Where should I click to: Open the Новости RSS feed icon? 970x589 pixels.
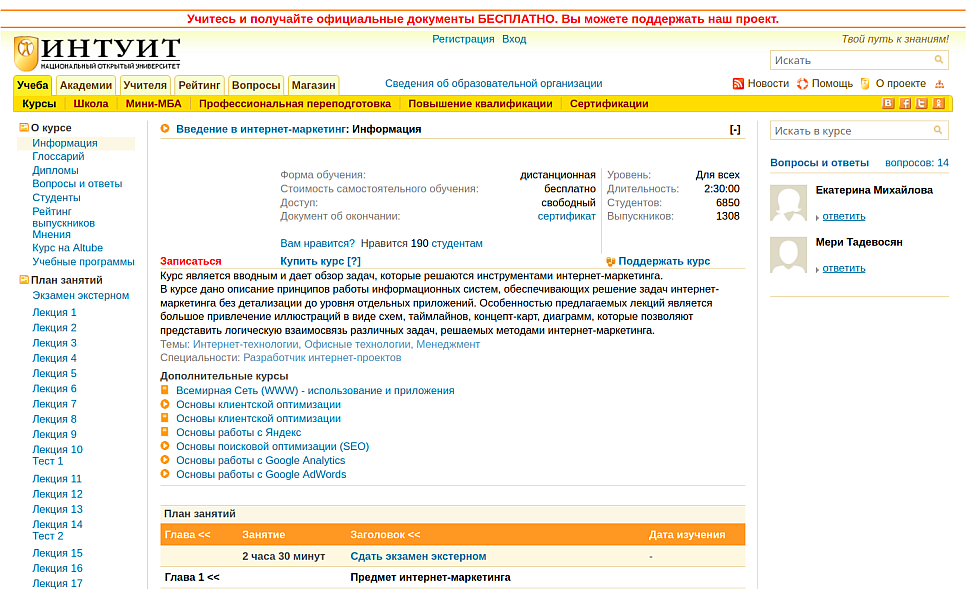pos(737,84)
